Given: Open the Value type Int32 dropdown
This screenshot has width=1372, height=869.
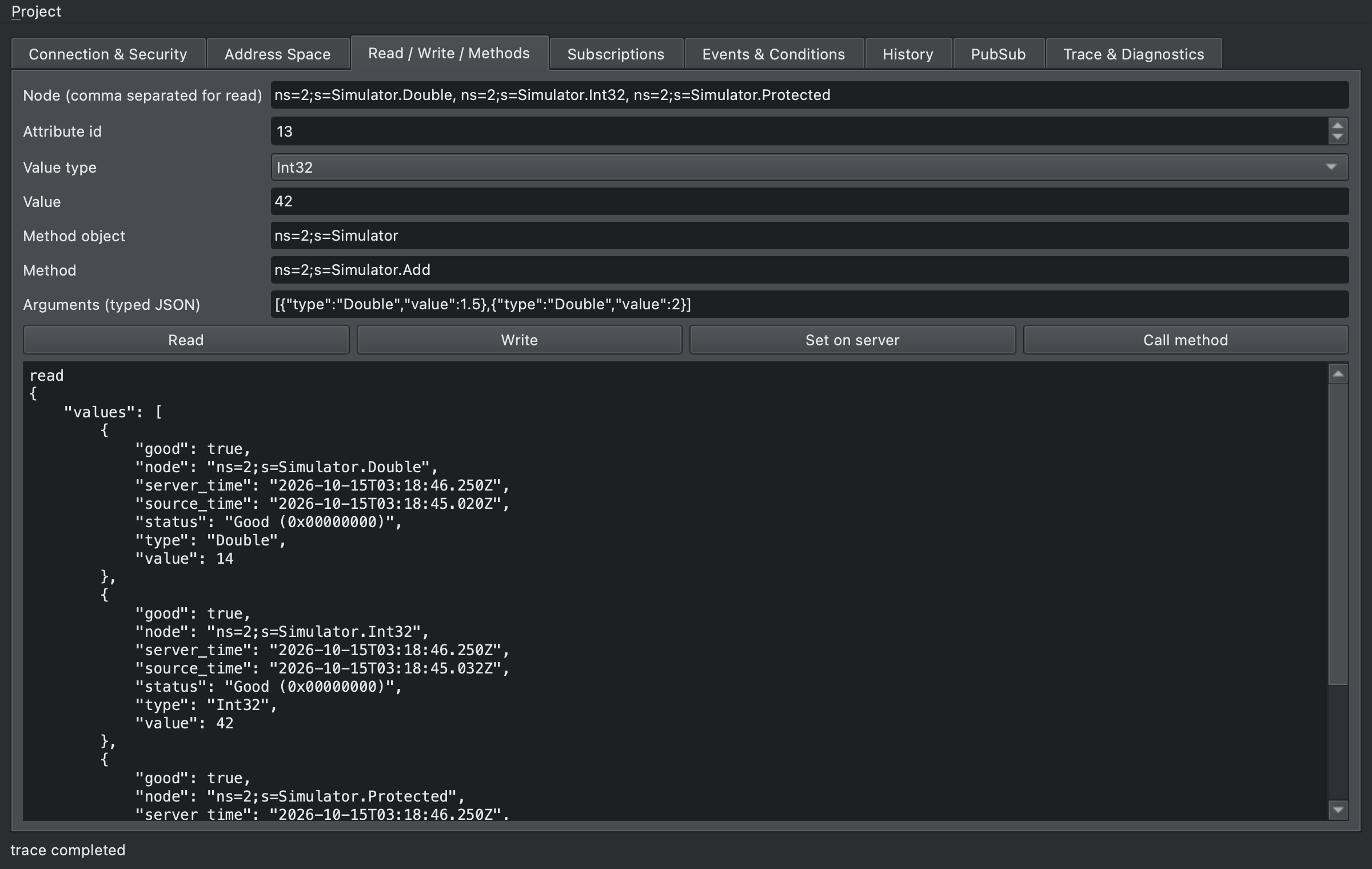Looking at the screenshot, I should pos(809,167).
